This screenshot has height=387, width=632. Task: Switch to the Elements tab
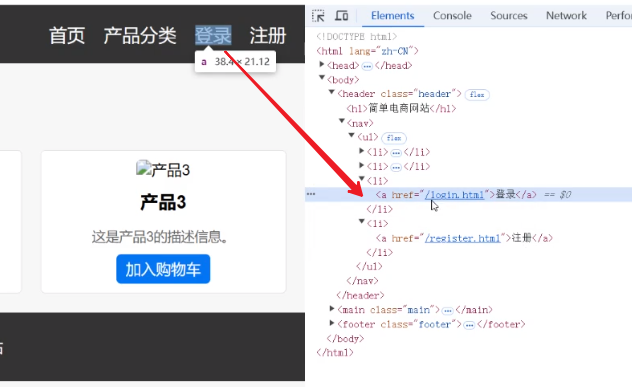point(392,16)
